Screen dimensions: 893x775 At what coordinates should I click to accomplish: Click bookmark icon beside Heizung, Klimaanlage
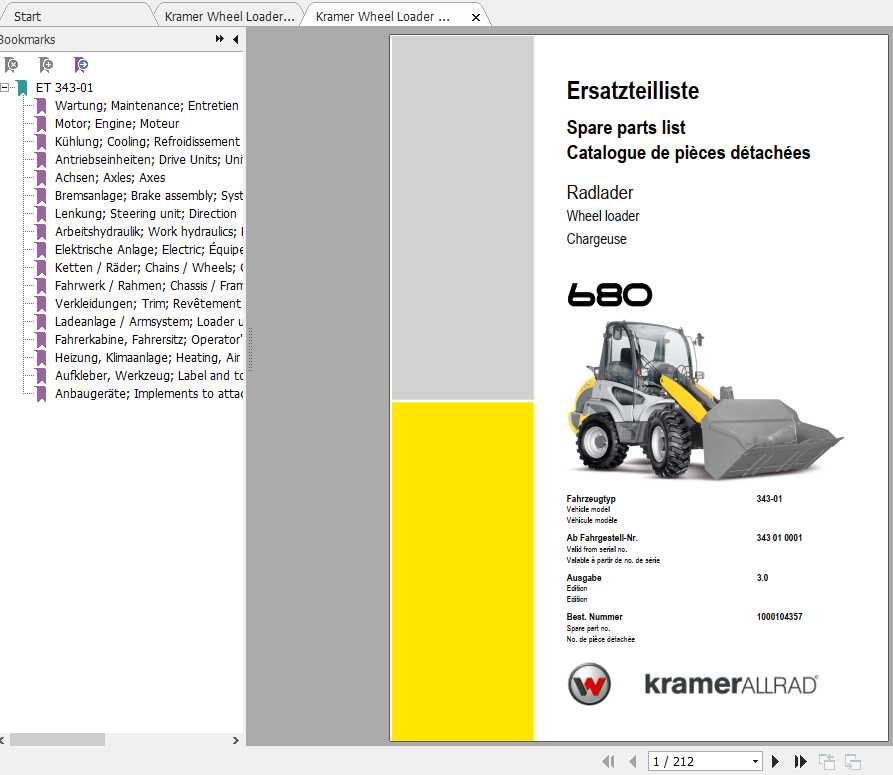pos(41,358)
